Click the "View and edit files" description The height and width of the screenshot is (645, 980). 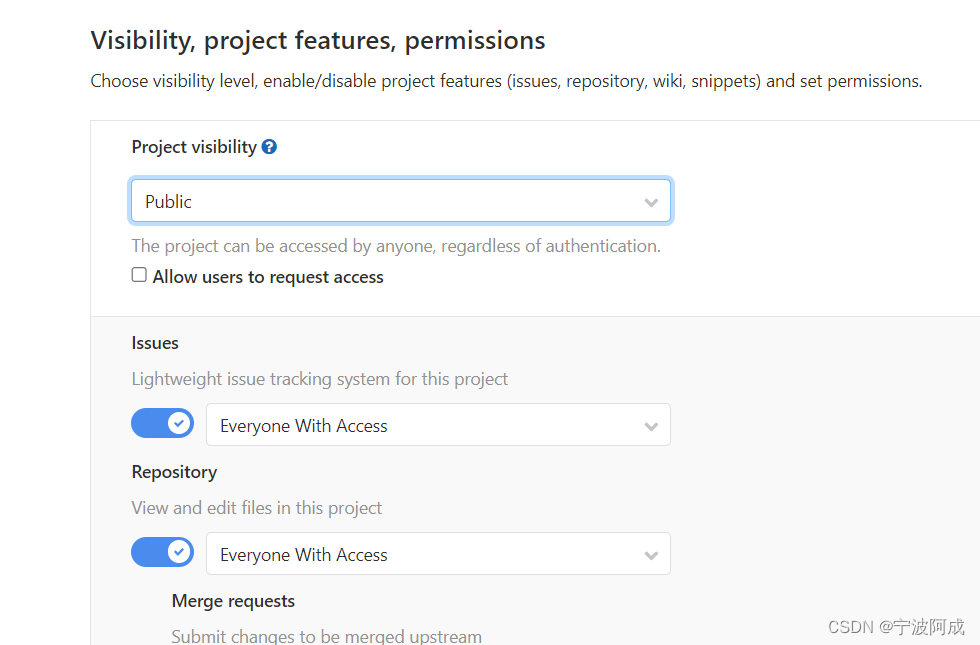click(257, 508)
